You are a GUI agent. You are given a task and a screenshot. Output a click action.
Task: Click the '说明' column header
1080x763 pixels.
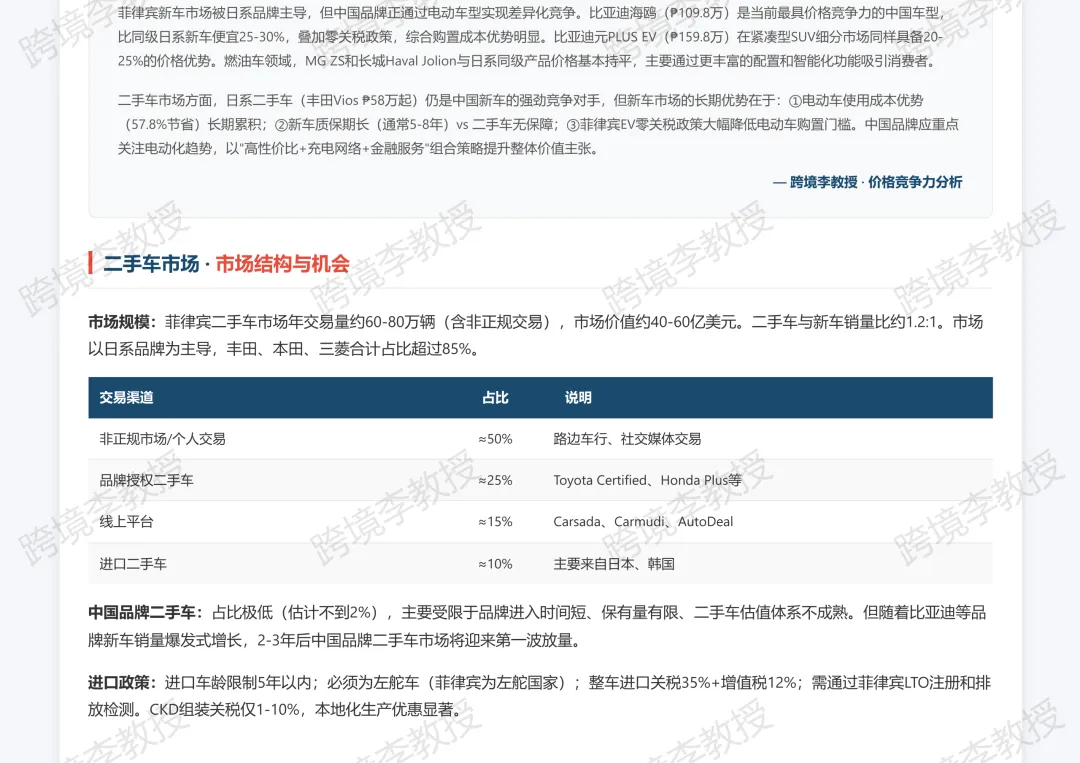(x=578, y=397)
